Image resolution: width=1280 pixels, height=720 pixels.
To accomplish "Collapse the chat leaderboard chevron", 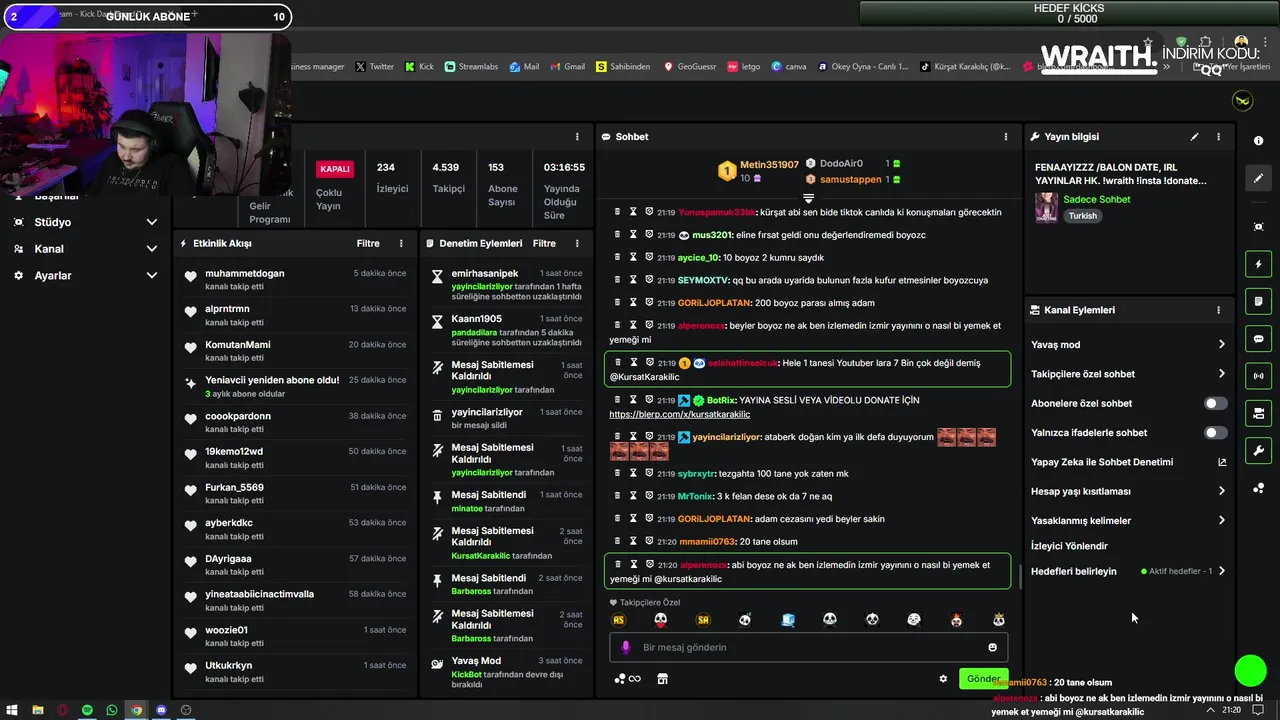I will [x=808, y=198].
